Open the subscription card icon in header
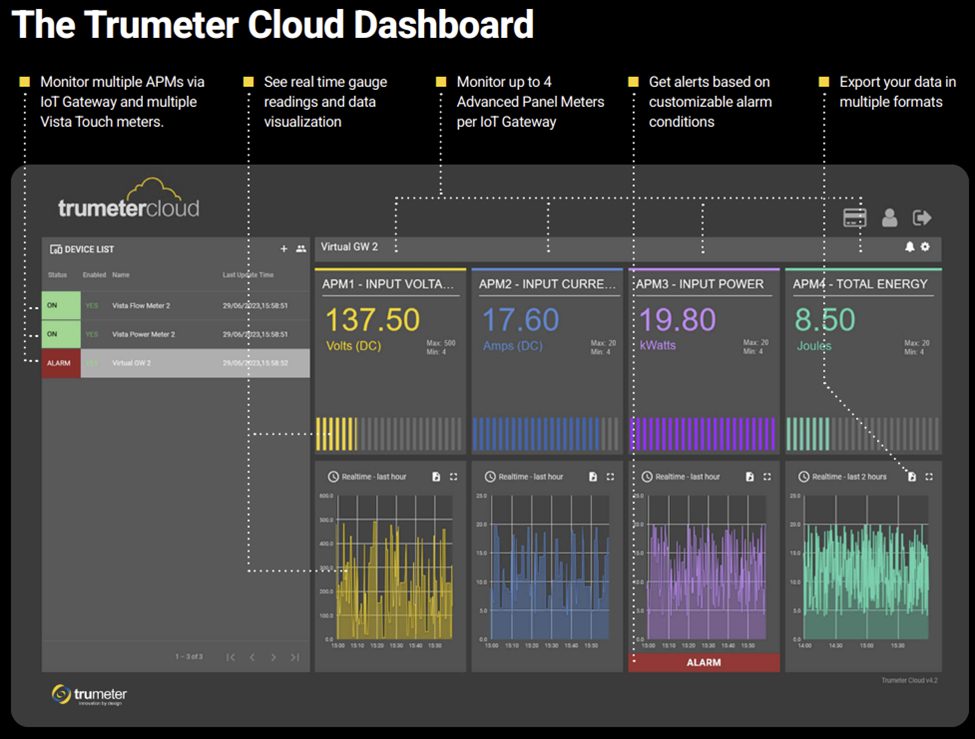The width and height of the screenshot is (975, 739). (x=855, y=218)
